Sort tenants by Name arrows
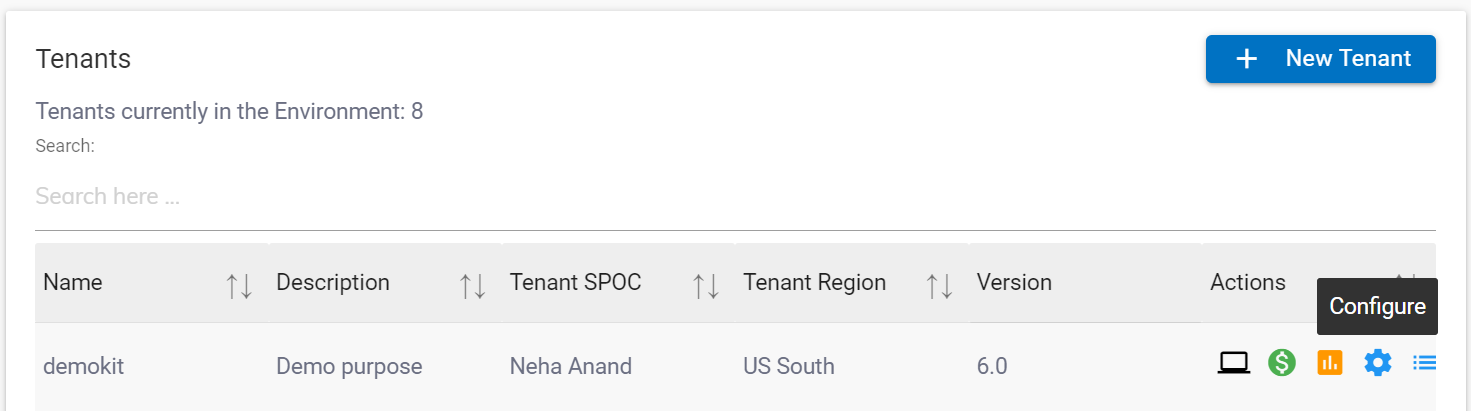 pyautogui.click(x=239, y=287)
